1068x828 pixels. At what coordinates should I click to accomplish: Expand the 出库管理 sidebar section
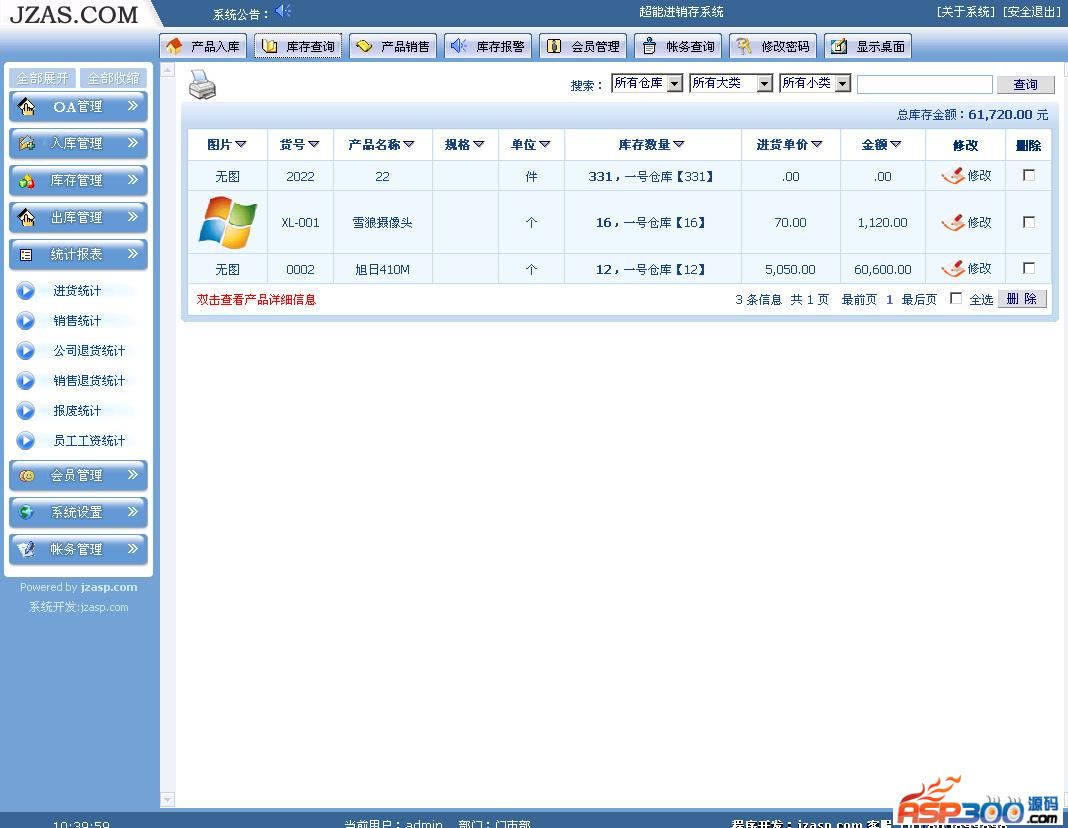click(78, 217)
